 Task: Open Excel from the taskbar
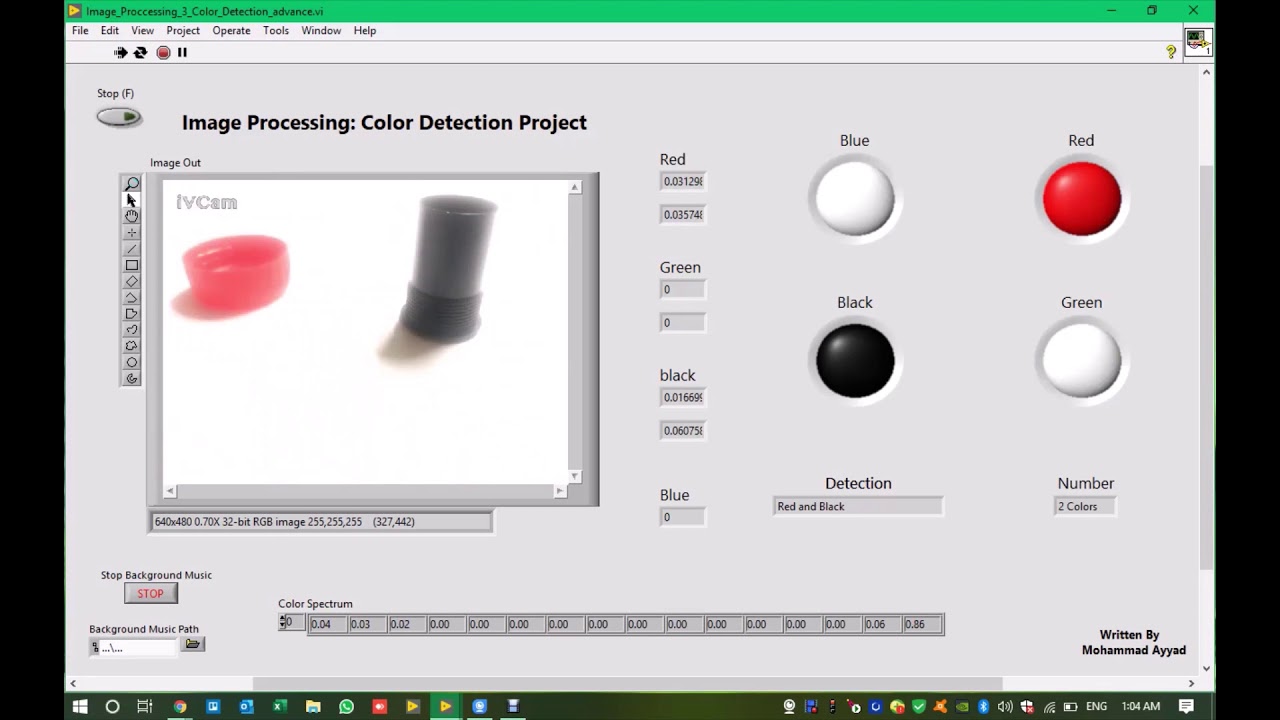(x=279, y=706)
